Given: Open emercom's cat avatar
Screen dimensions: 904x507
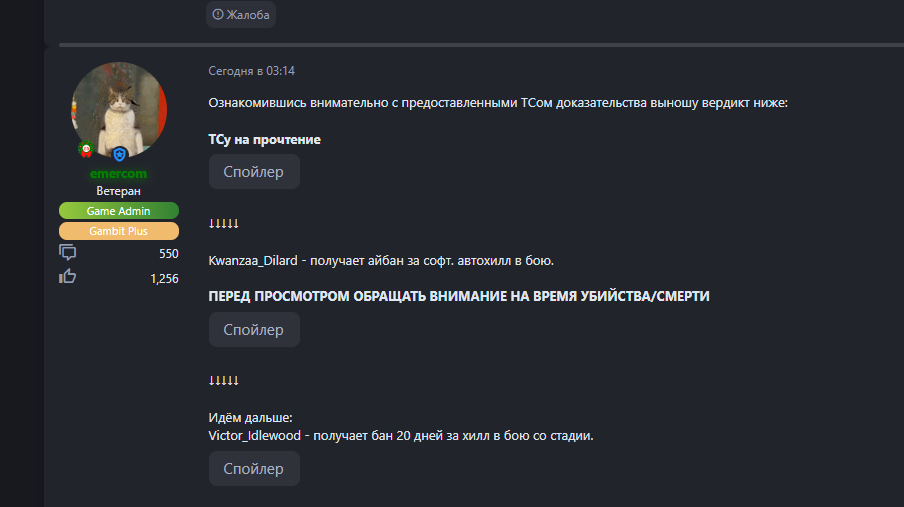Looking at the screenshot, I should pos(119,108).
